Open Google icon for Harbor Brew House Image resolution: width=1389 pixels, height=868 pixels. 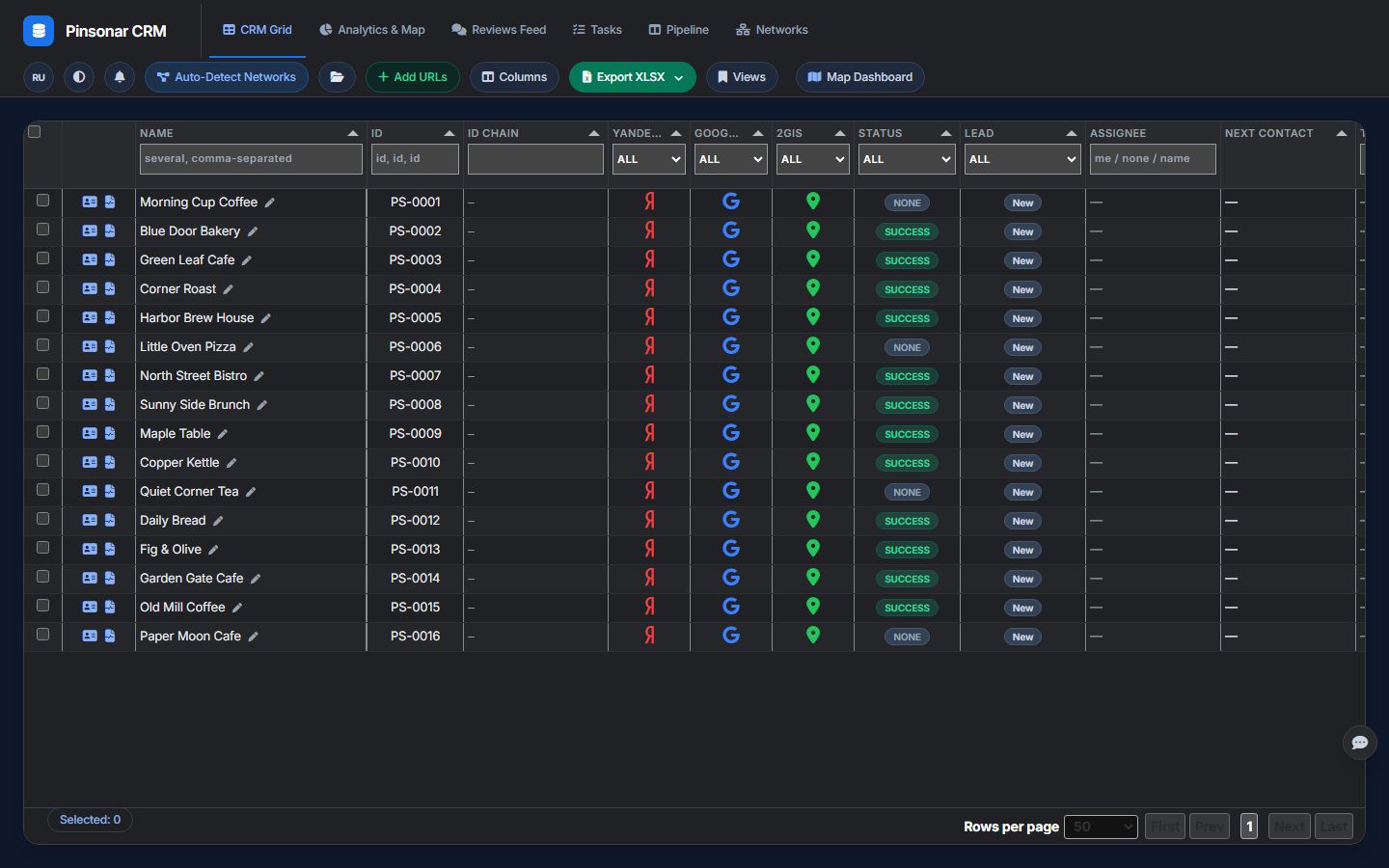tap(731, 317)
